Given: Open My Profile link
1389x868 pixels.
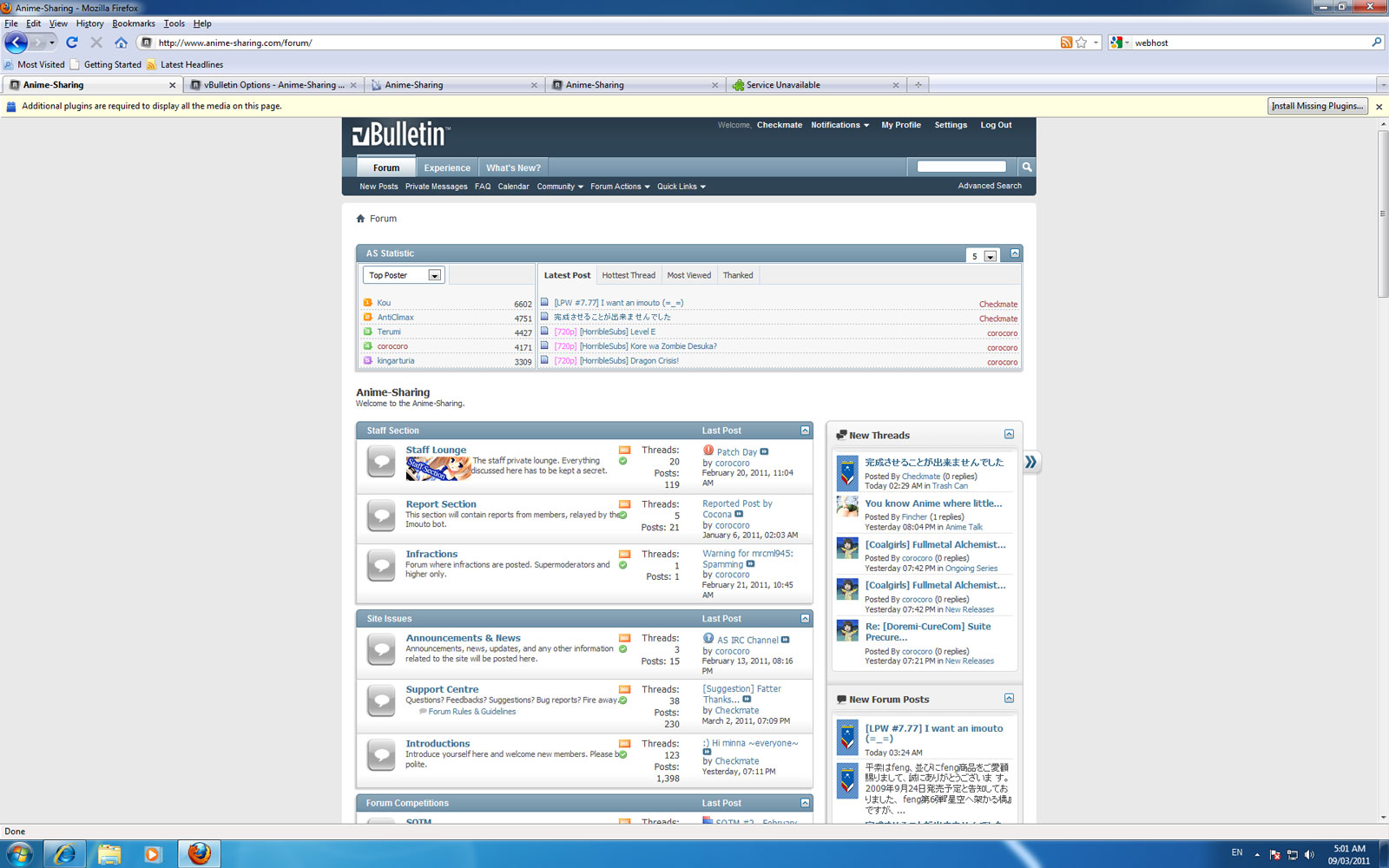Looking at the screenshot, I should [901, 125].
